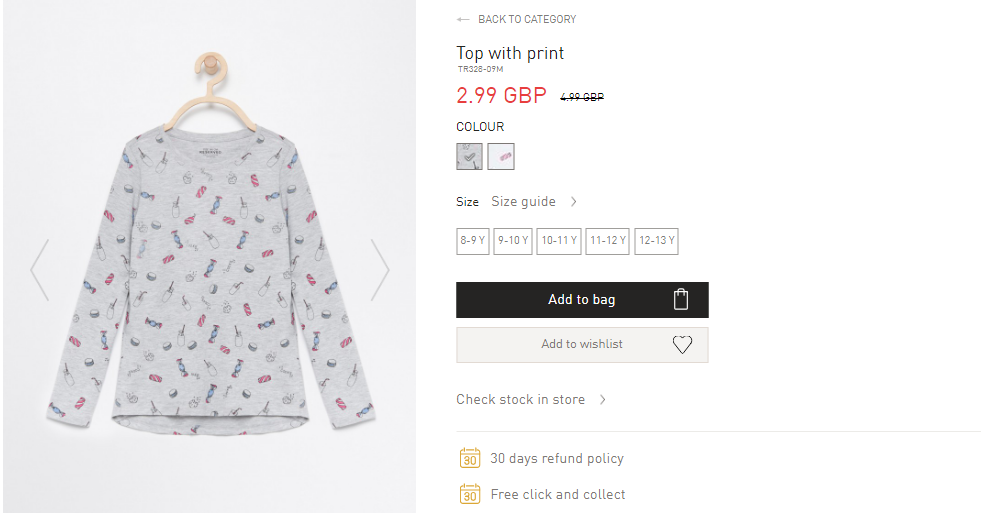This screenshot has height=513, width=981.
Task: Show the previous product image with left arrow
Action: [x=40, y=270]
